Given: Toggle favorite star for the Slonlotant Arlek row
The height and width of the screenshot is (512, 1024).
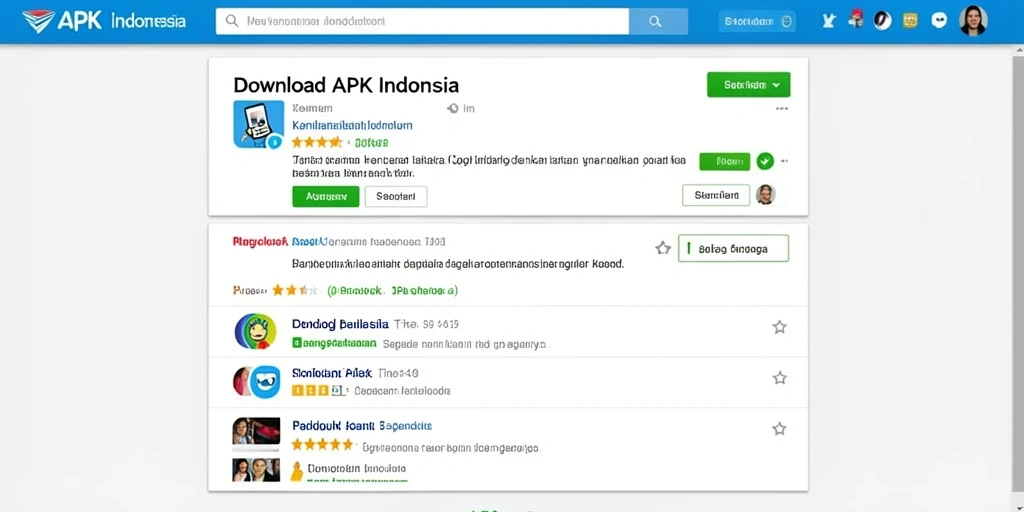Looking at the screenshot, I should click(x=779, y=377).
